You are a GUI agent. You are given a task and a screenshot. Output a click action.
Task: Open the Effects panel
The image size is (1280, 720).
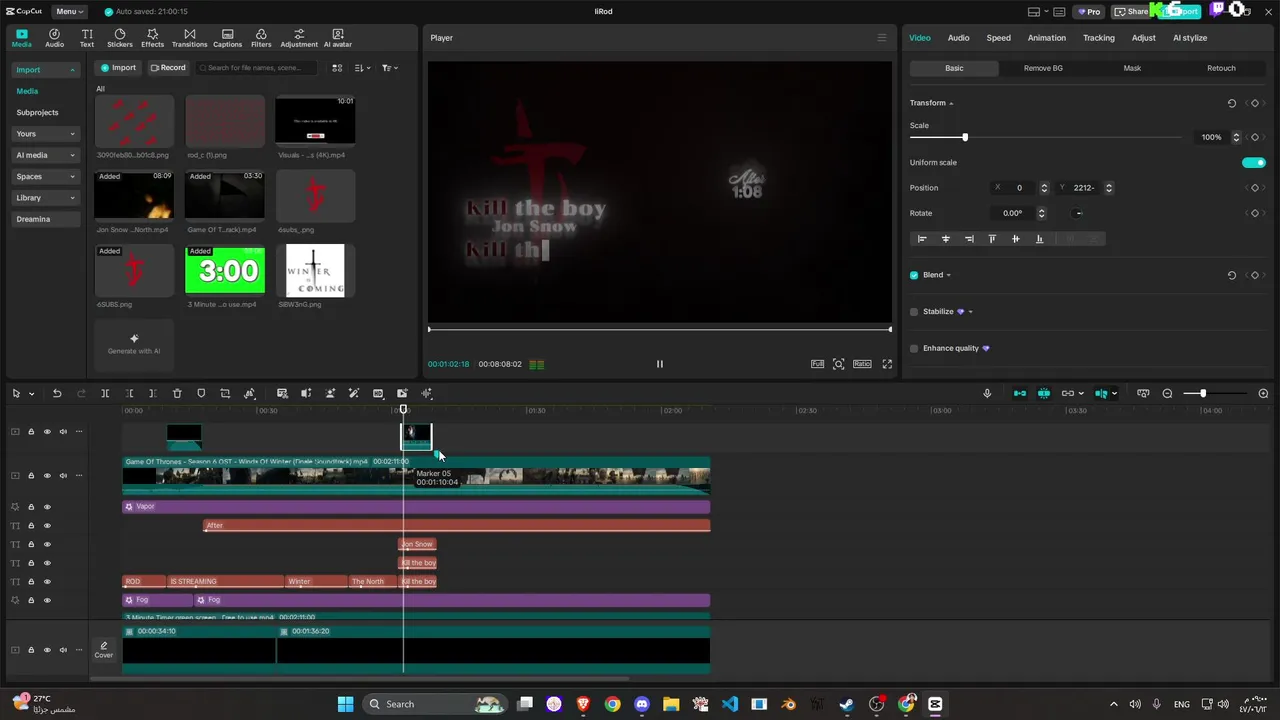(152, 38)
